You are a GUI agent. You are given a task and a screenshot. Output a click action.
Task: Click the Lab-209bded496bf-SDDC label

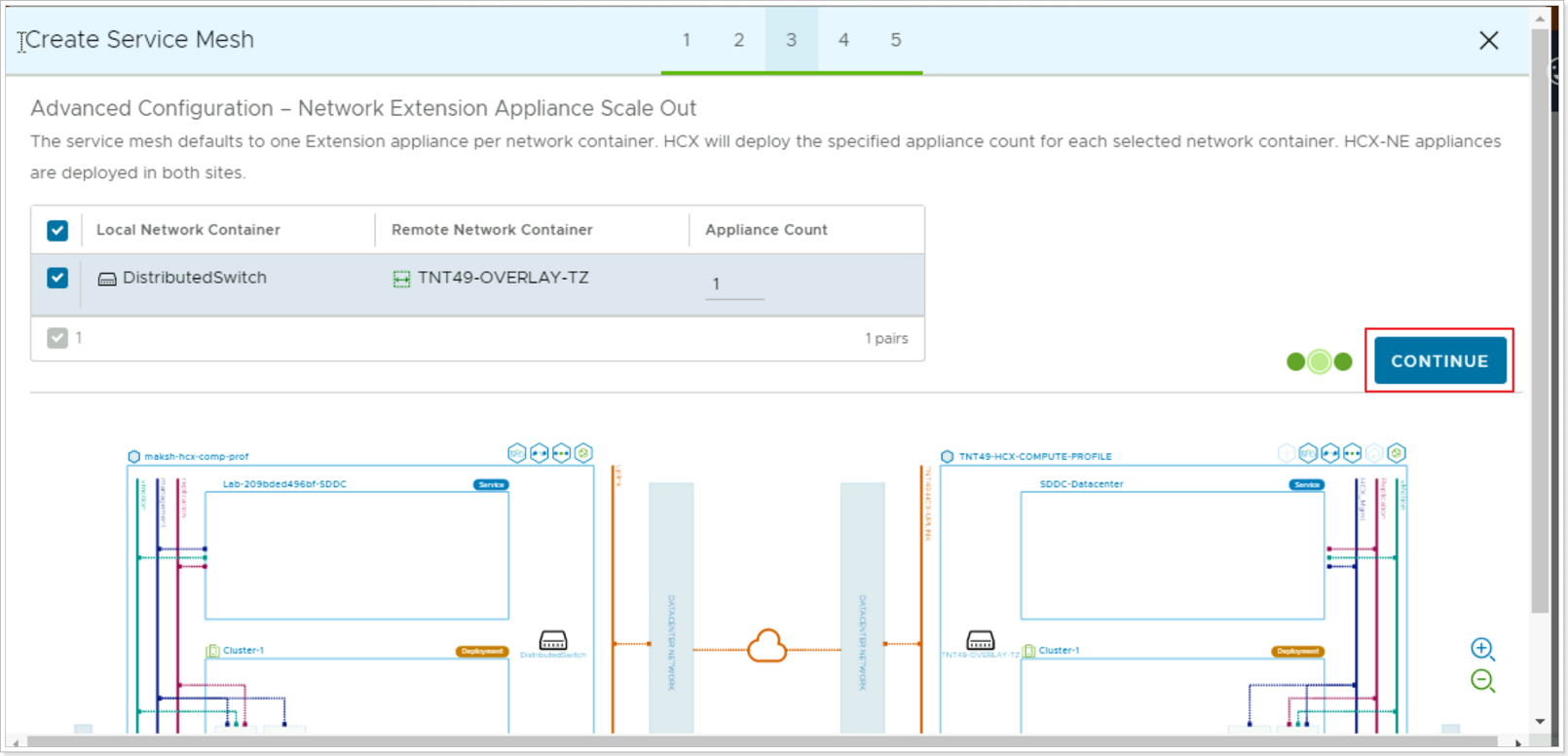click(284, 484)
